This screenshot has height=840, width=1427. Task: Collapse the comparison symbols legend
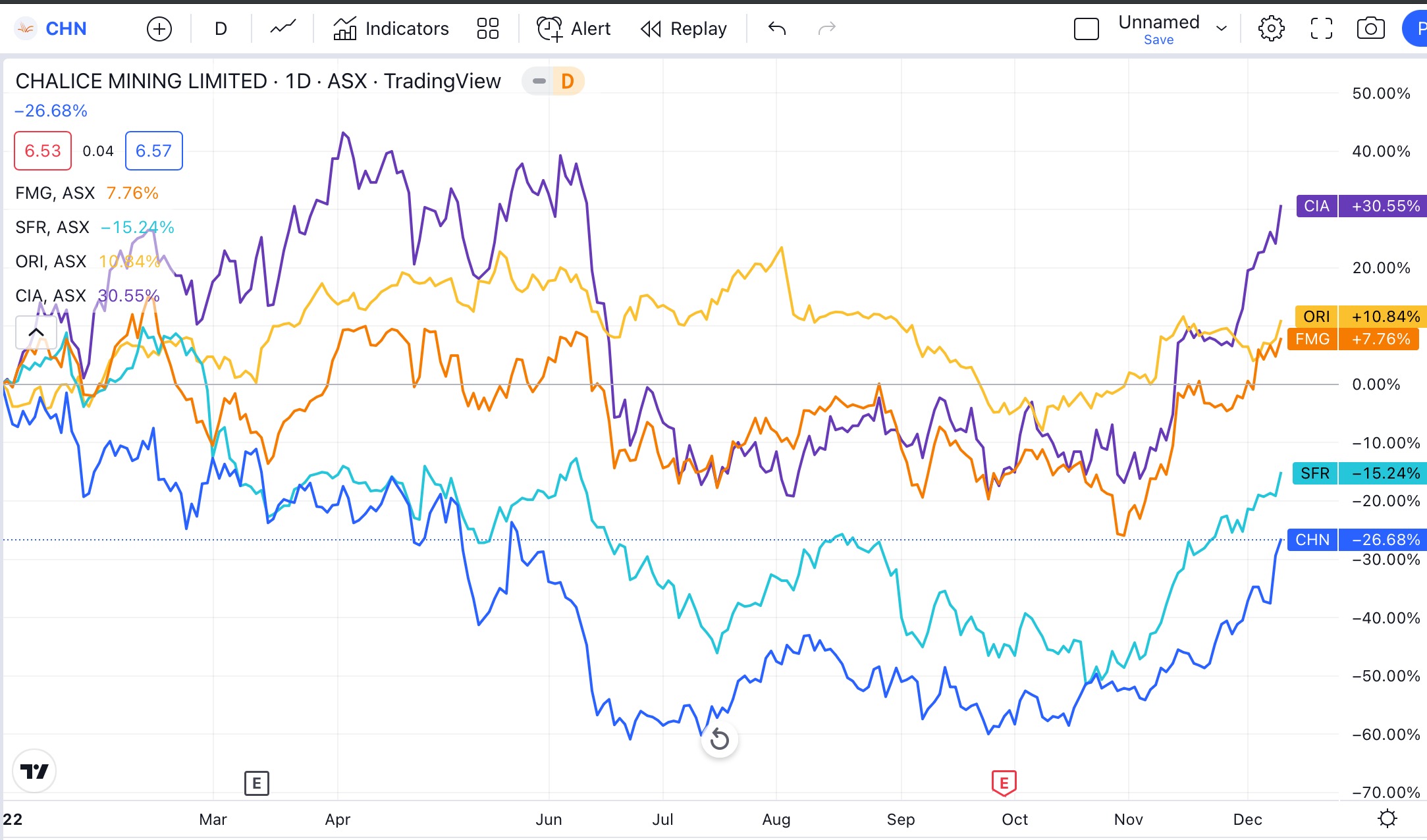36,332
